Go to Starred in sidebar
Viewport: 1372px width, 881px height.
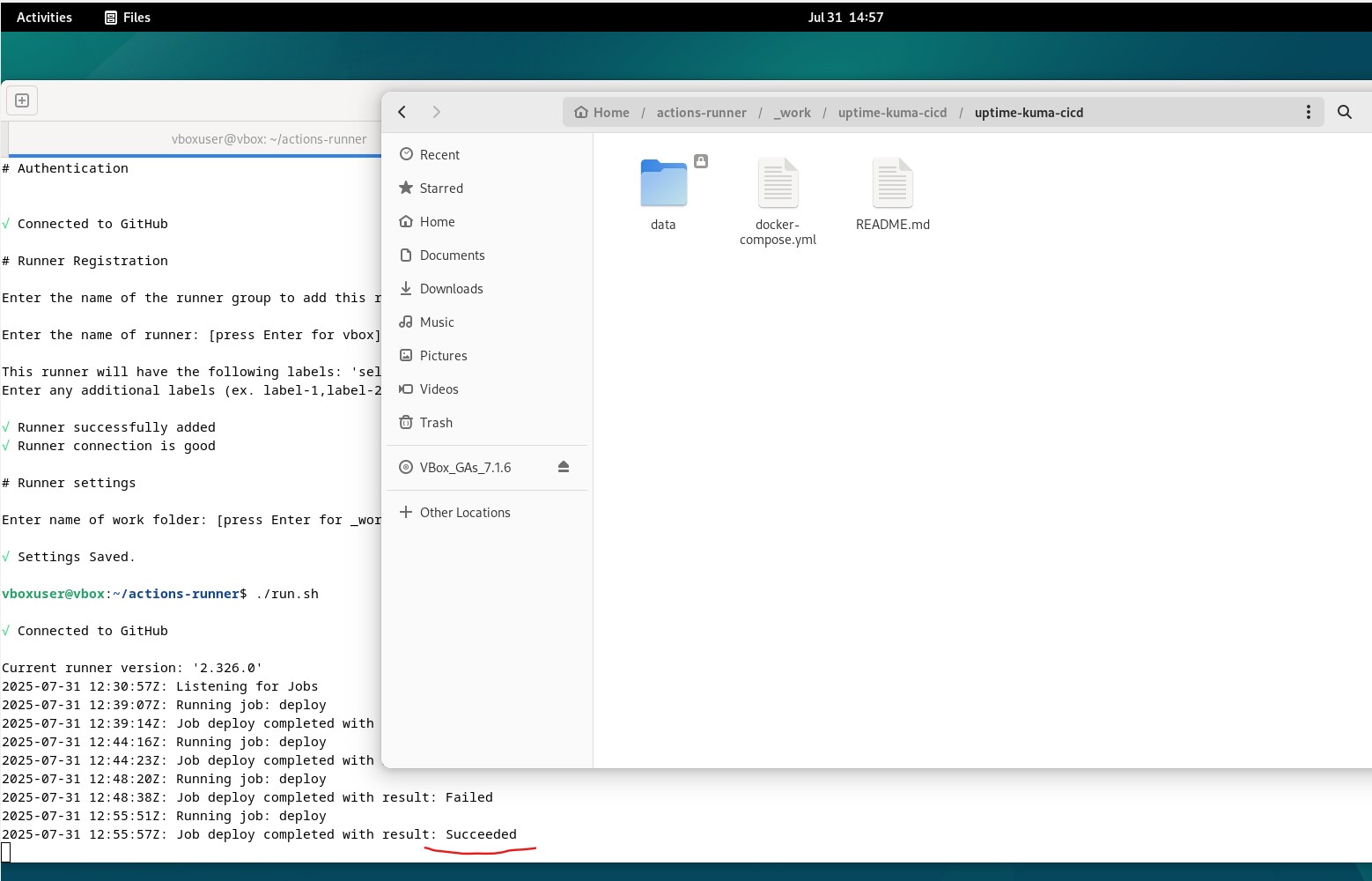tap(440, 189)
